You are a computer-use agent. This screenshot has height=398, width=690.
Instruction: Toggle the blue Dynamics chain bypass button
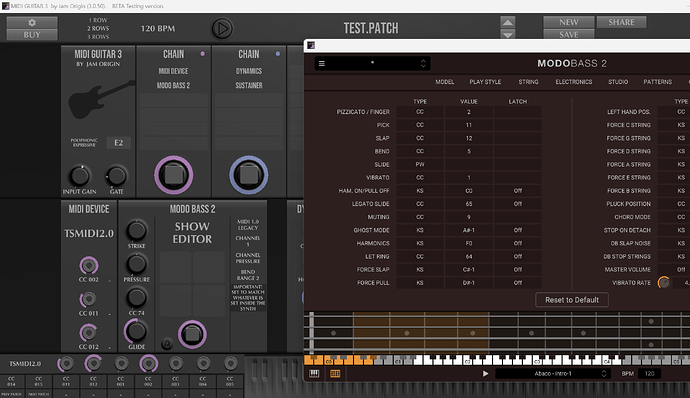click(249, 175)
